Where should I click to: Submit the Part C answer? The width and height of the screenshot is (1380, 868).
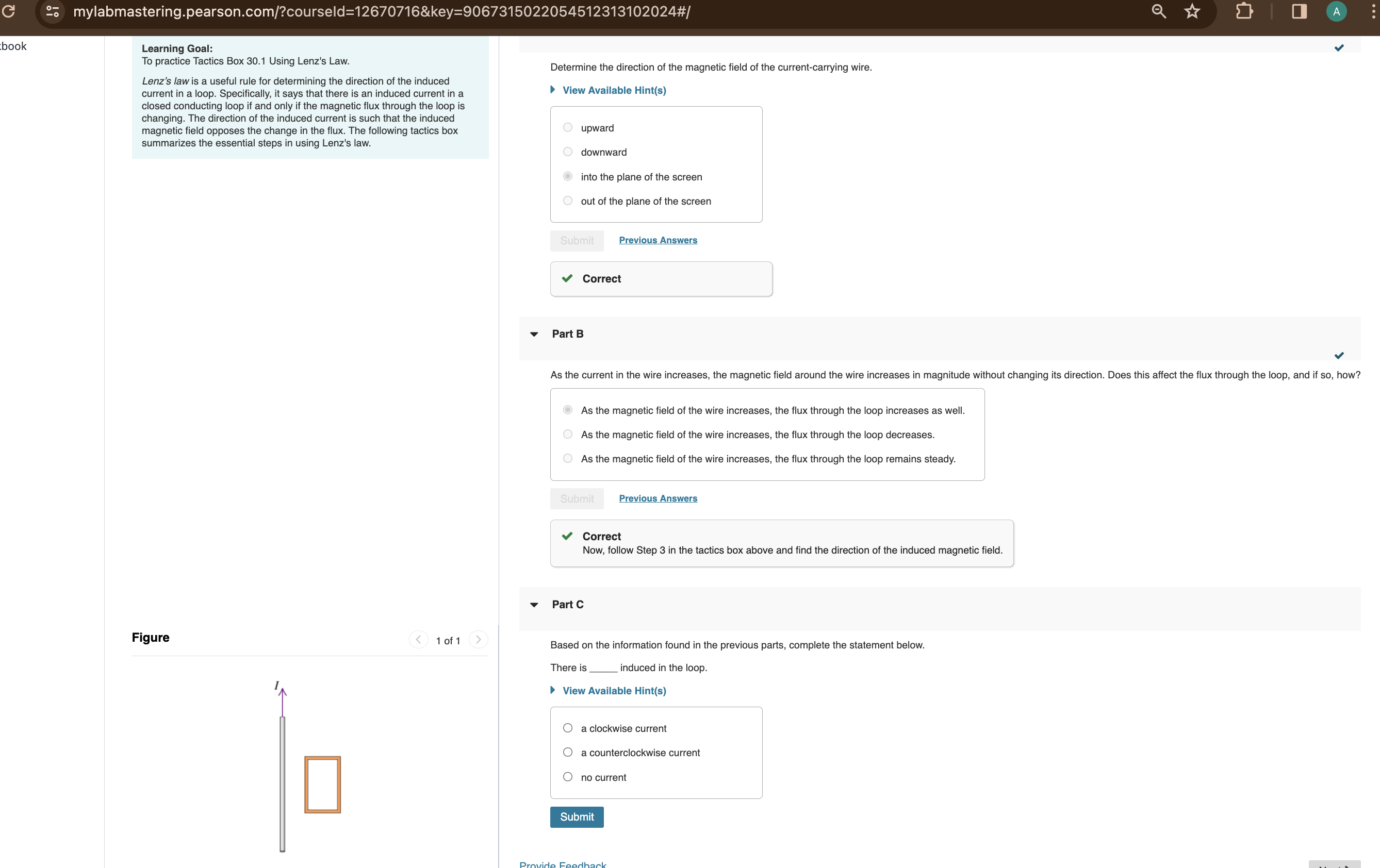[577, 816]
